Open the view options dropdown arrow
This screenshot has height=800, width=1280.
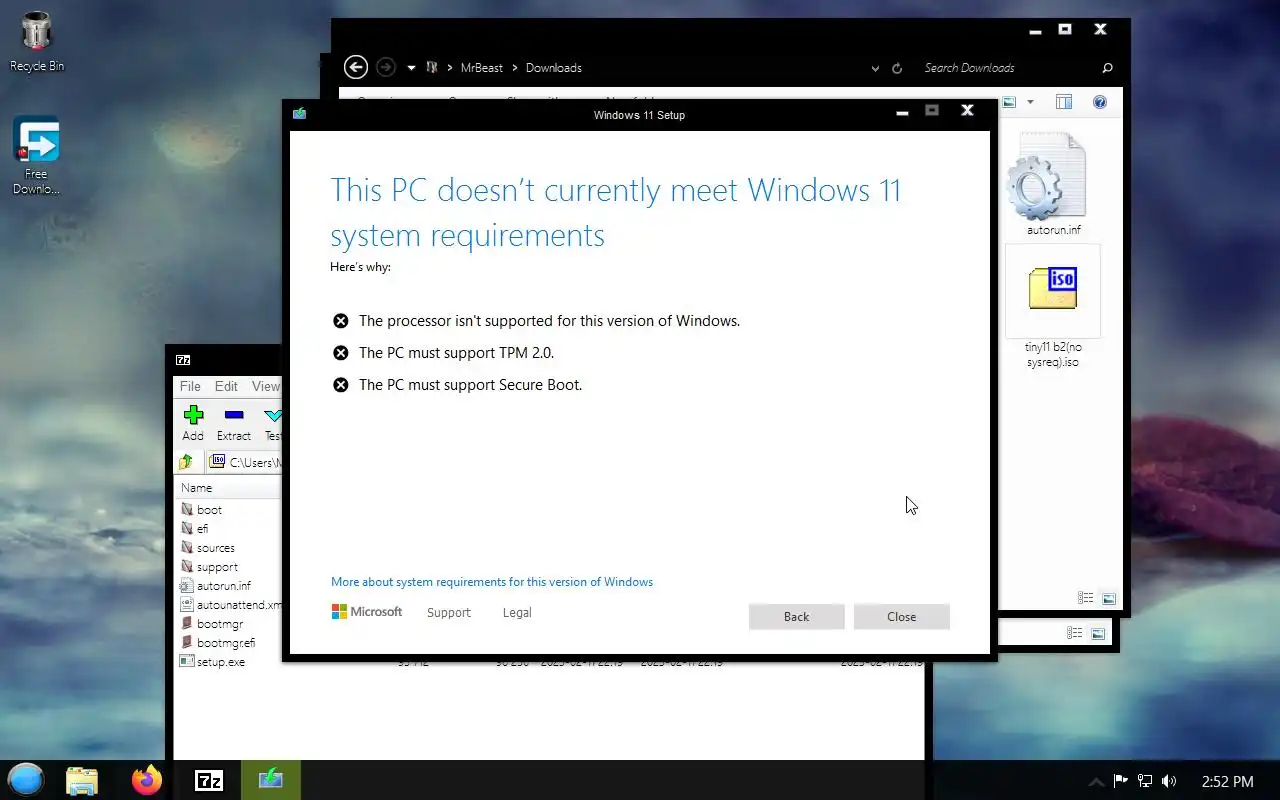click(1030, 102)
